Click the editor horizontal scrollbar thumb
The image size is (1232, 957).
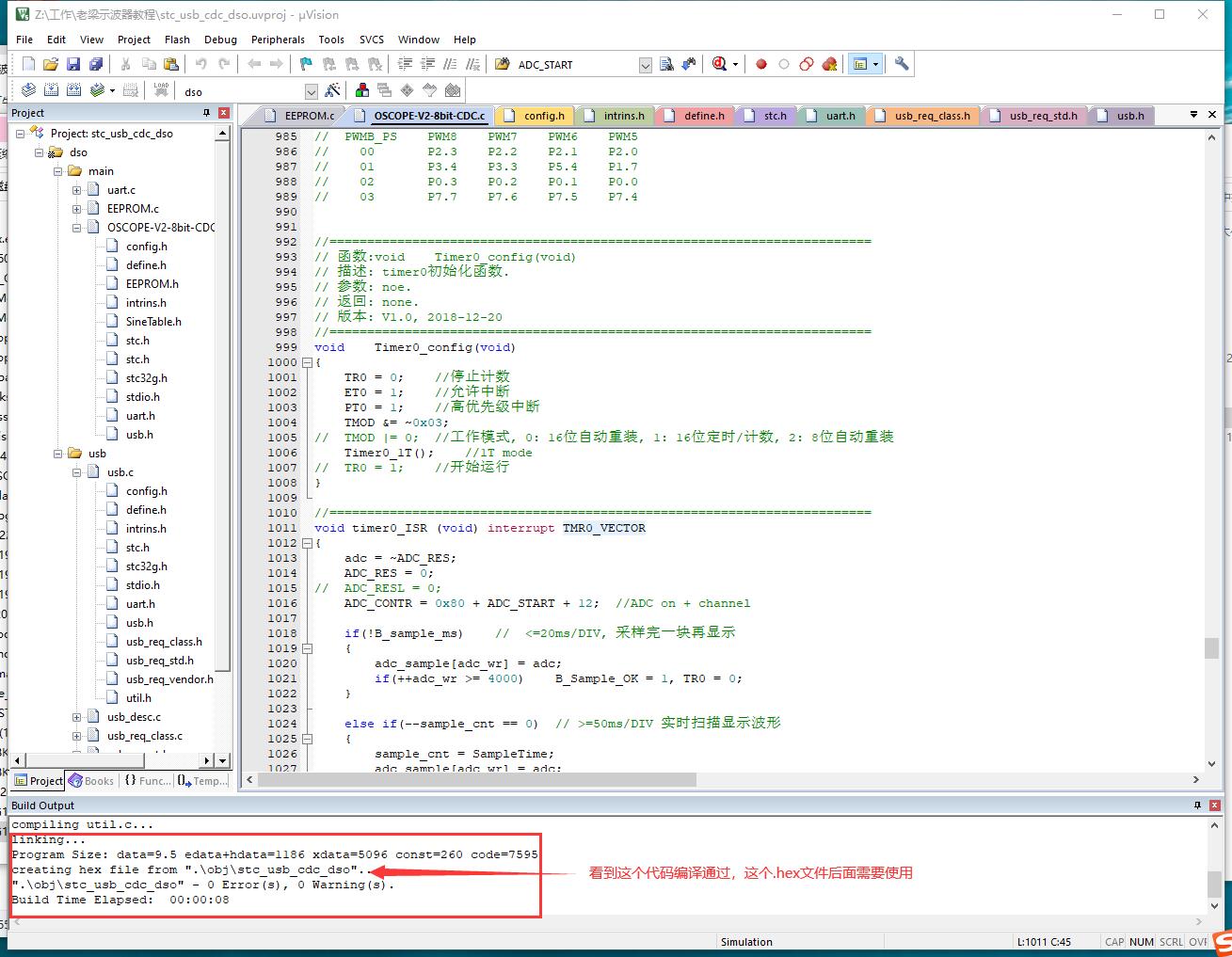[x=477, y=780]
